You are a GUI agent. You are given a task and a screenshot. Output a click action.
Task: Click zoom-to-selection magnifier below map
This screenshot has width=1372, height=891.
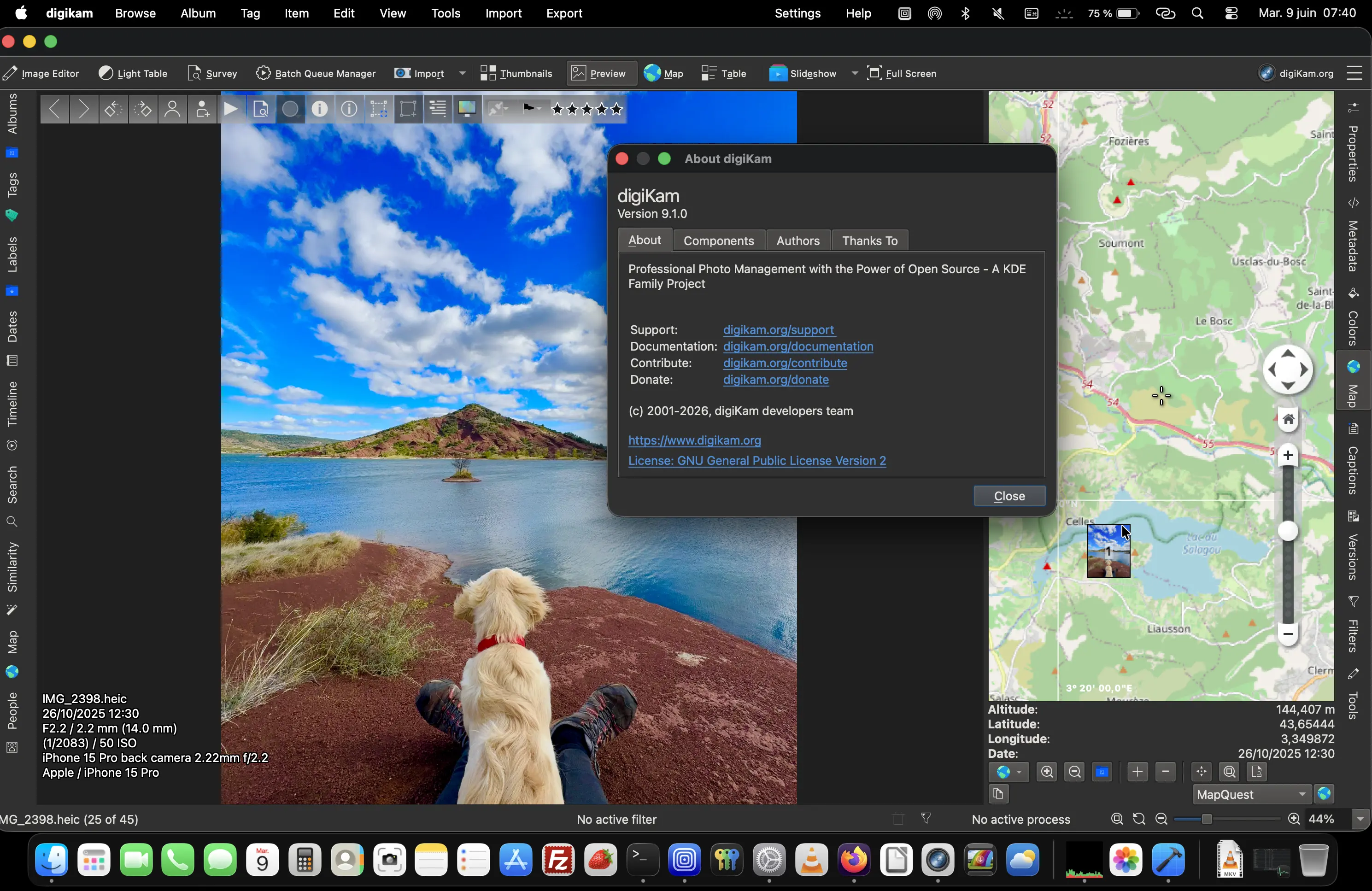point(1230,772)
